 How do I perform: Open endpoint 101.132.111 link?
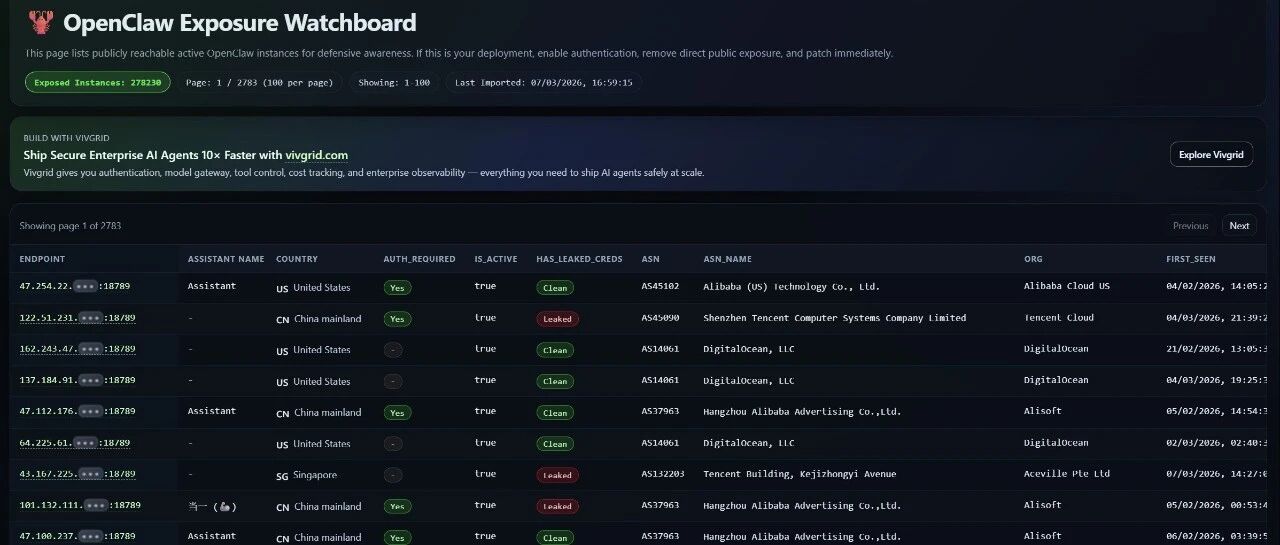click(80, 505)
